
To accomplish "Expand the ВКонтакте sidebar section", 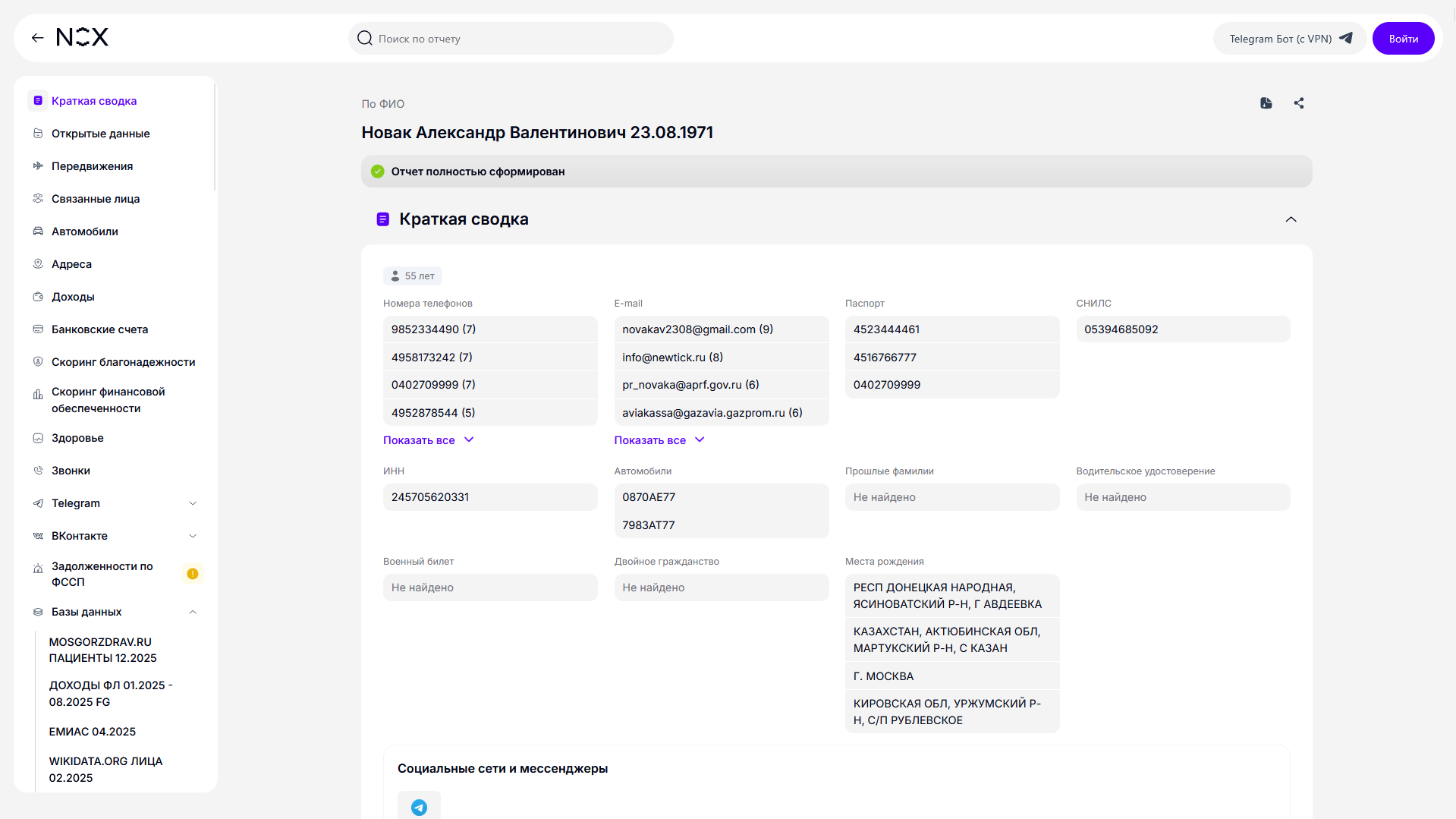I will (193, 536).
